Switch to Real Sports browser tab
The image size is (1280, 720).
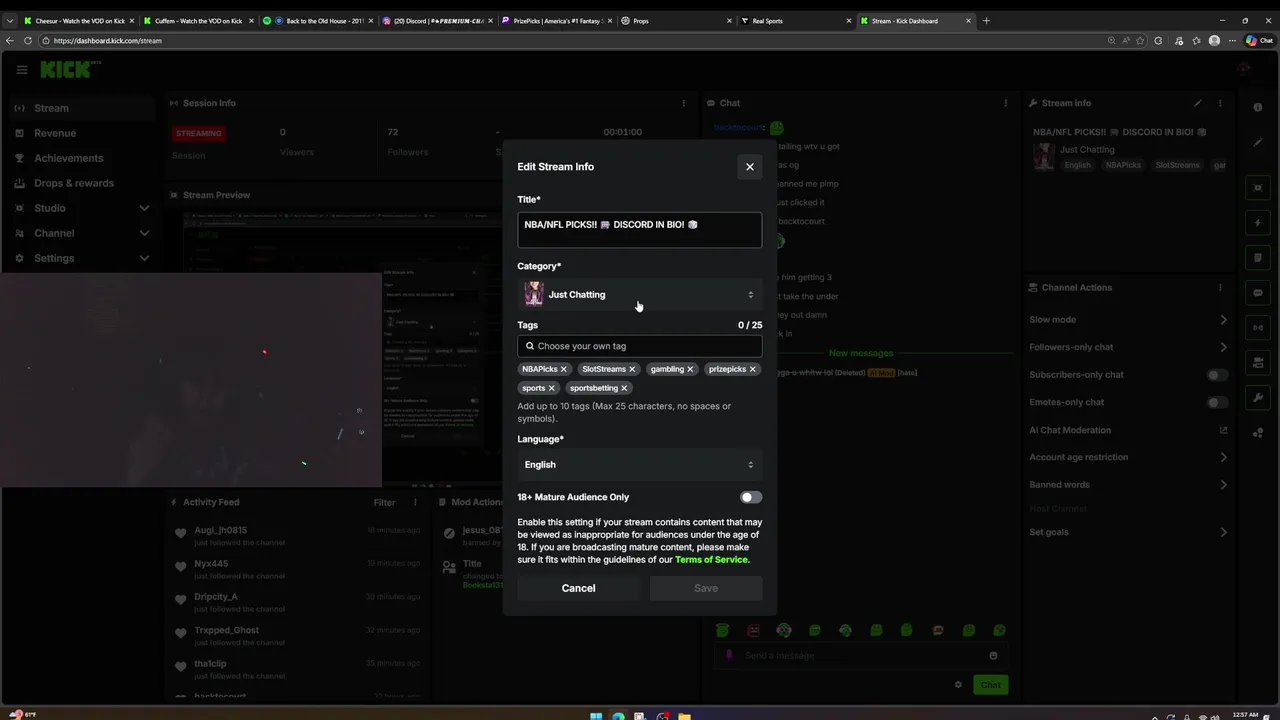coord(795,21)
